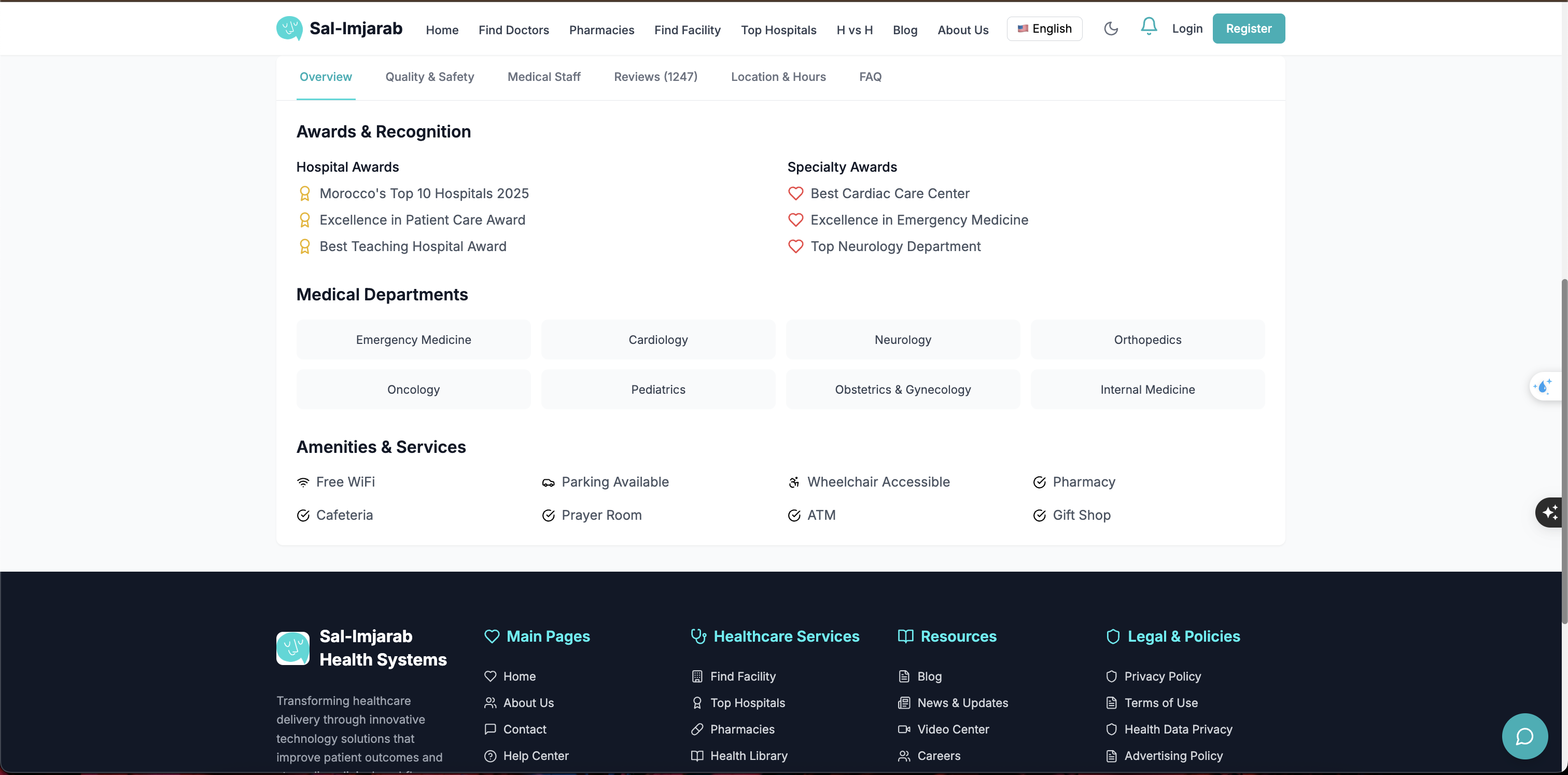
Task: Click the heart icon beside Best Cardiac Care Center
Action: (x=795, y=193)
